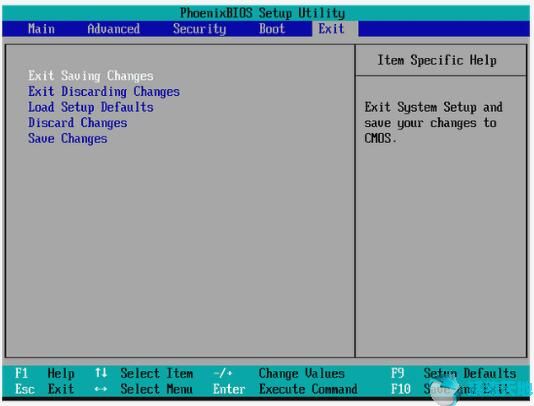534x406 pixels.
Task: Choose Load Setup Defaults
Action: click(x=91, y=107)
